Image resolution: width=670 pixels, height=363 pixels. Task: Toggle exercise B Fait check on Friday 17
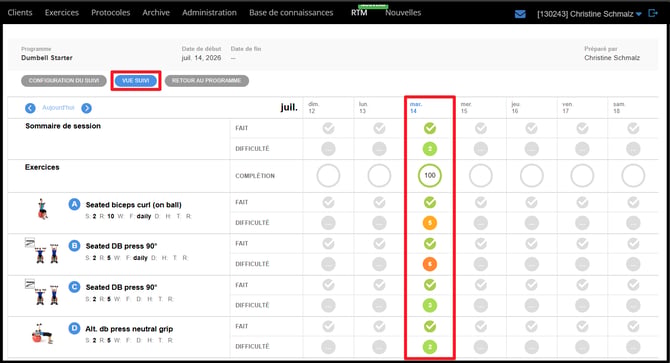click(x=582, y=243)
